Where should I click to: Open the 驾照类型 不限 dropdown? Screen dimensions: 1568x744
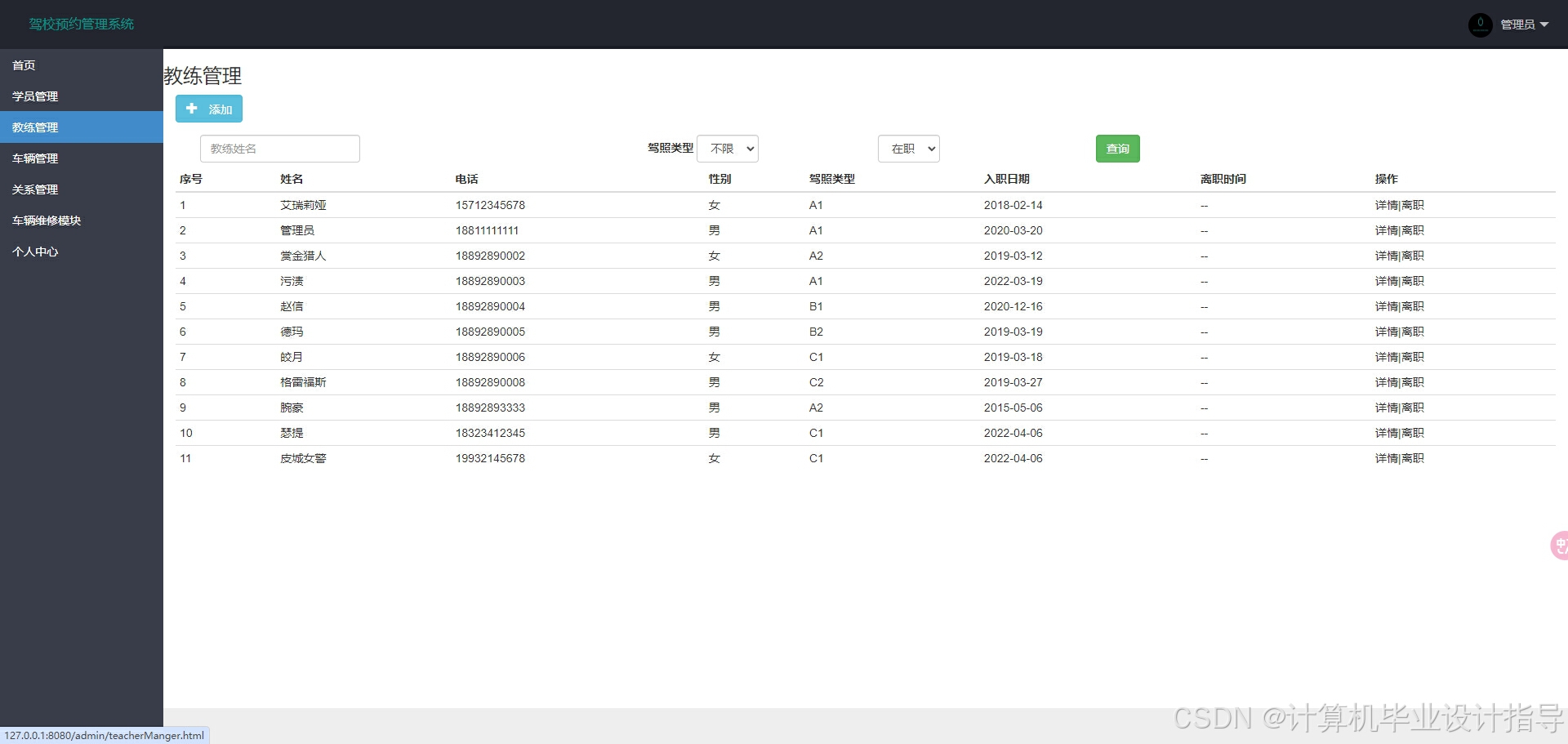728,149
